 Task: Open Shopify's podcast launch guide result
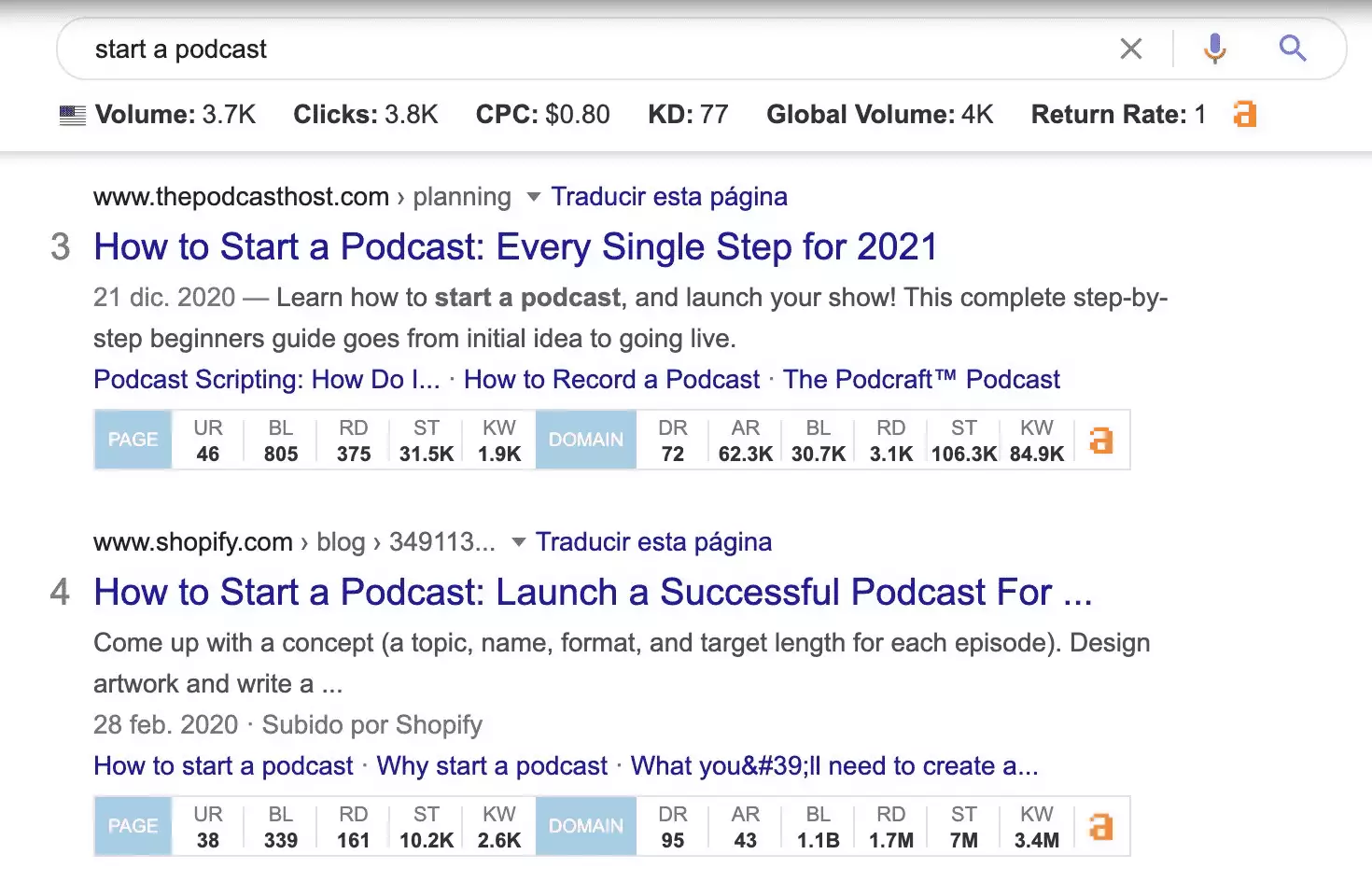click(x=592, y=592)
